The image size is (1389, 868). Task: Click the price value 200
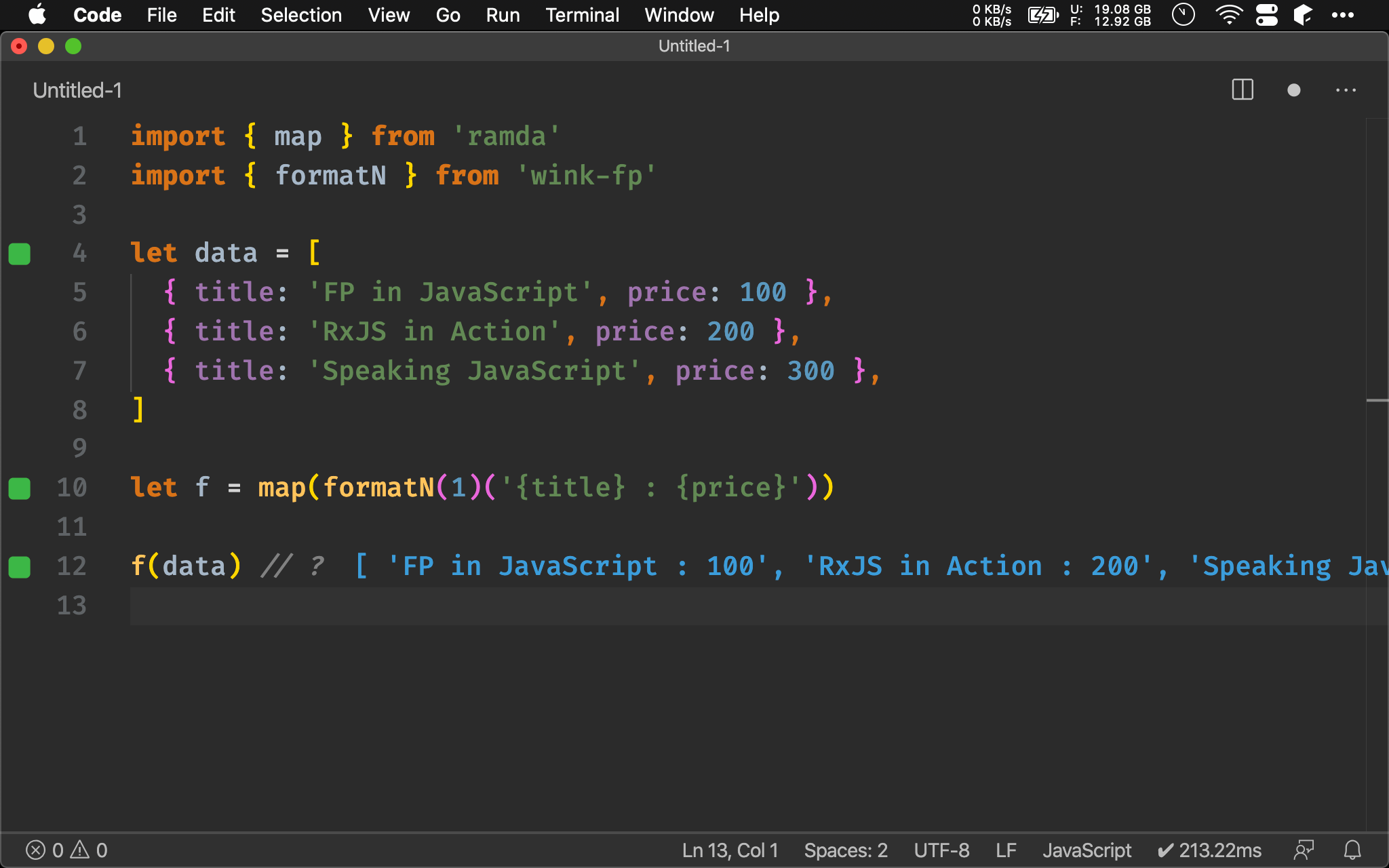pos(730,332)
